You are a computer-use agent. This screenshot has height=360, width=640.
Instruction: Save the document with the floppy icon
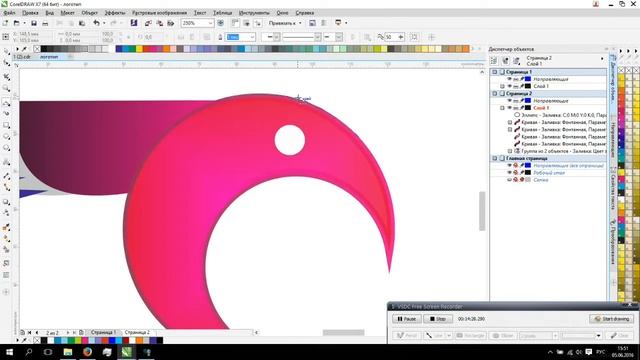tap(34, 23)
